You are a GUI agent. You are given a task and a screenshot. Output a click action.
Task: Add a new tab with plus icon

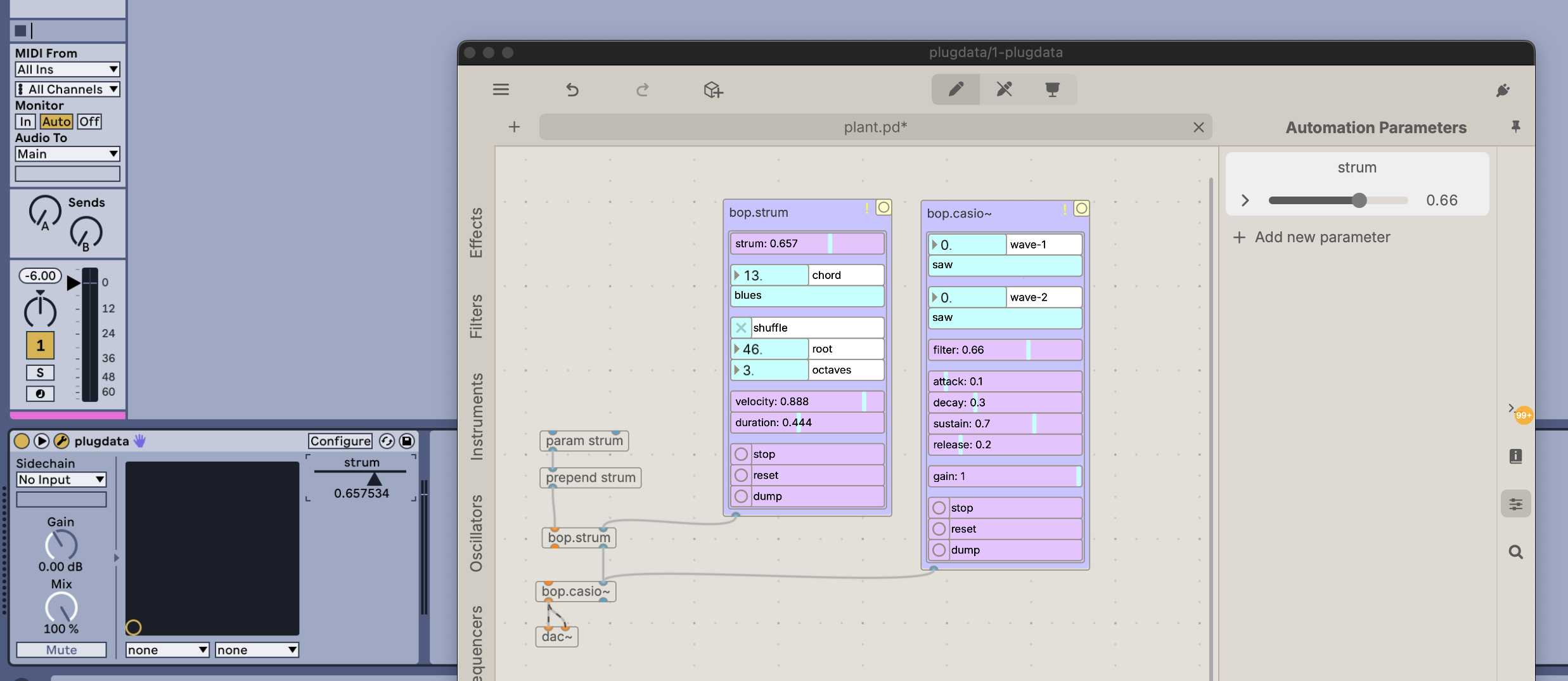(514, 127)
